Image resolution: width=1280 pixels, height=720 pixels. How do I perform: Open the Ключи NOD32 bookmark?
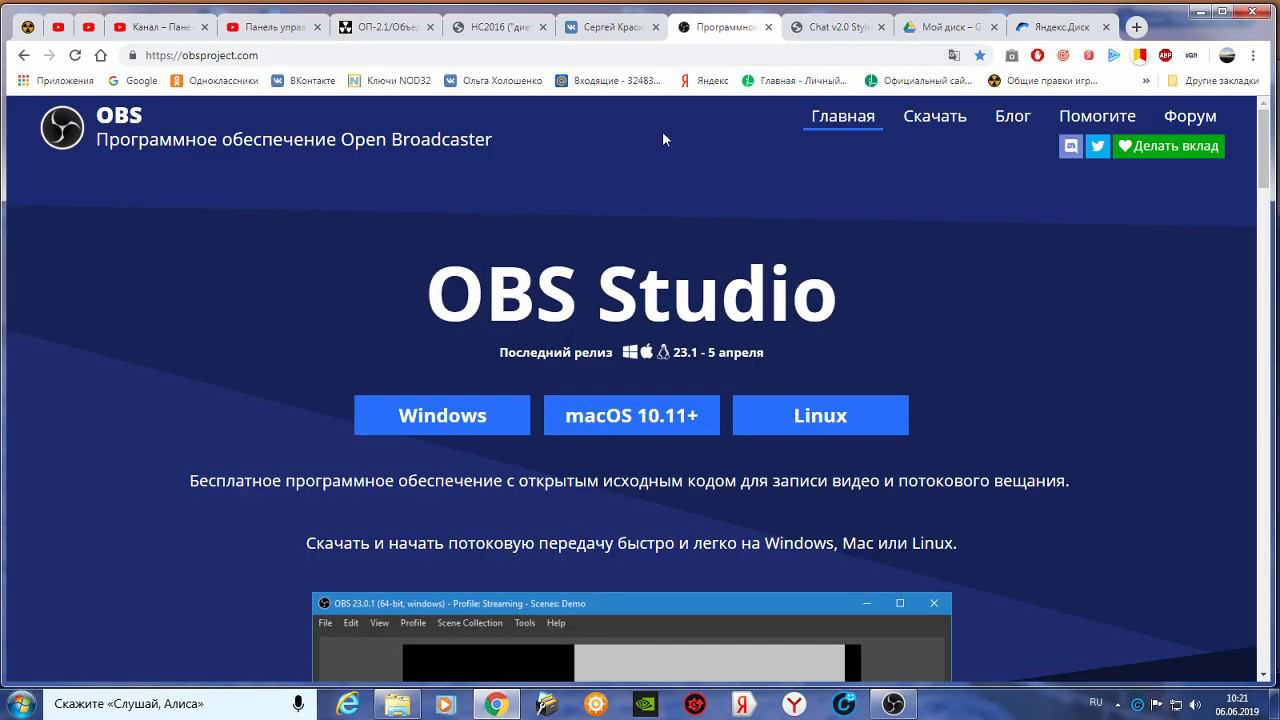coord(389,80)
